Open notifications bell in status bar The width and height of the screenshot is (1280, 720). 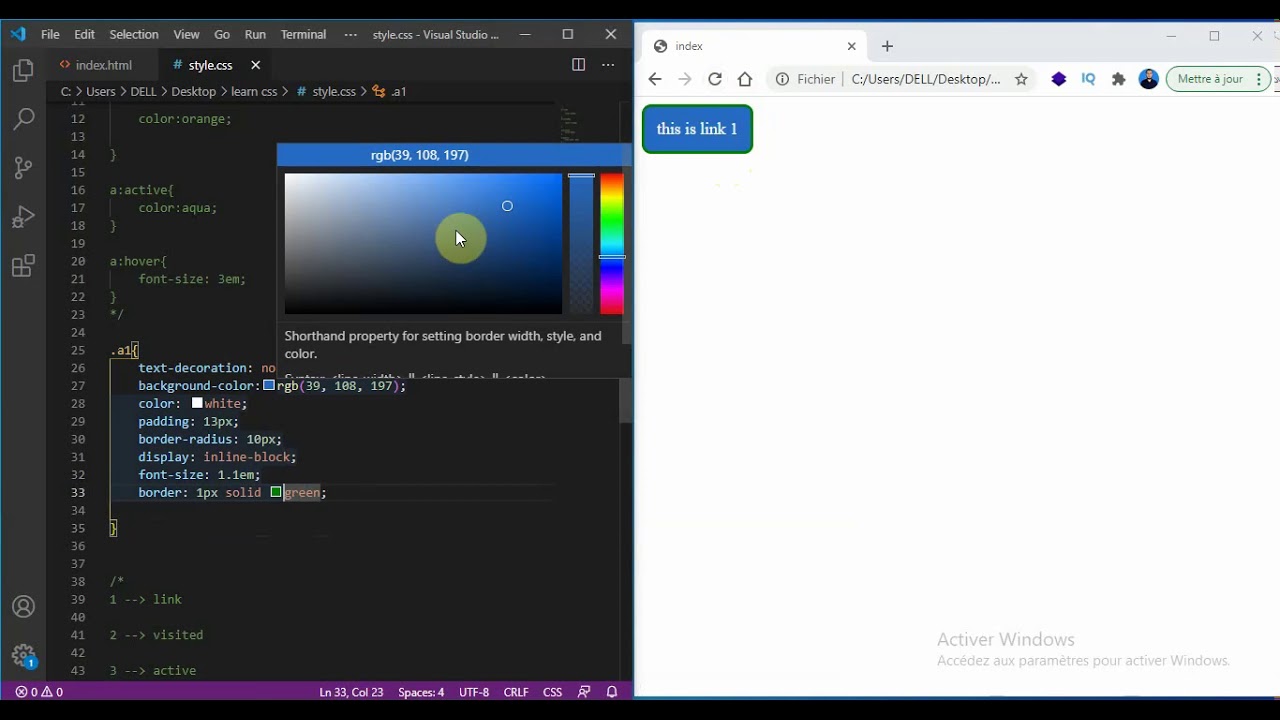click(x=612, y=692)
